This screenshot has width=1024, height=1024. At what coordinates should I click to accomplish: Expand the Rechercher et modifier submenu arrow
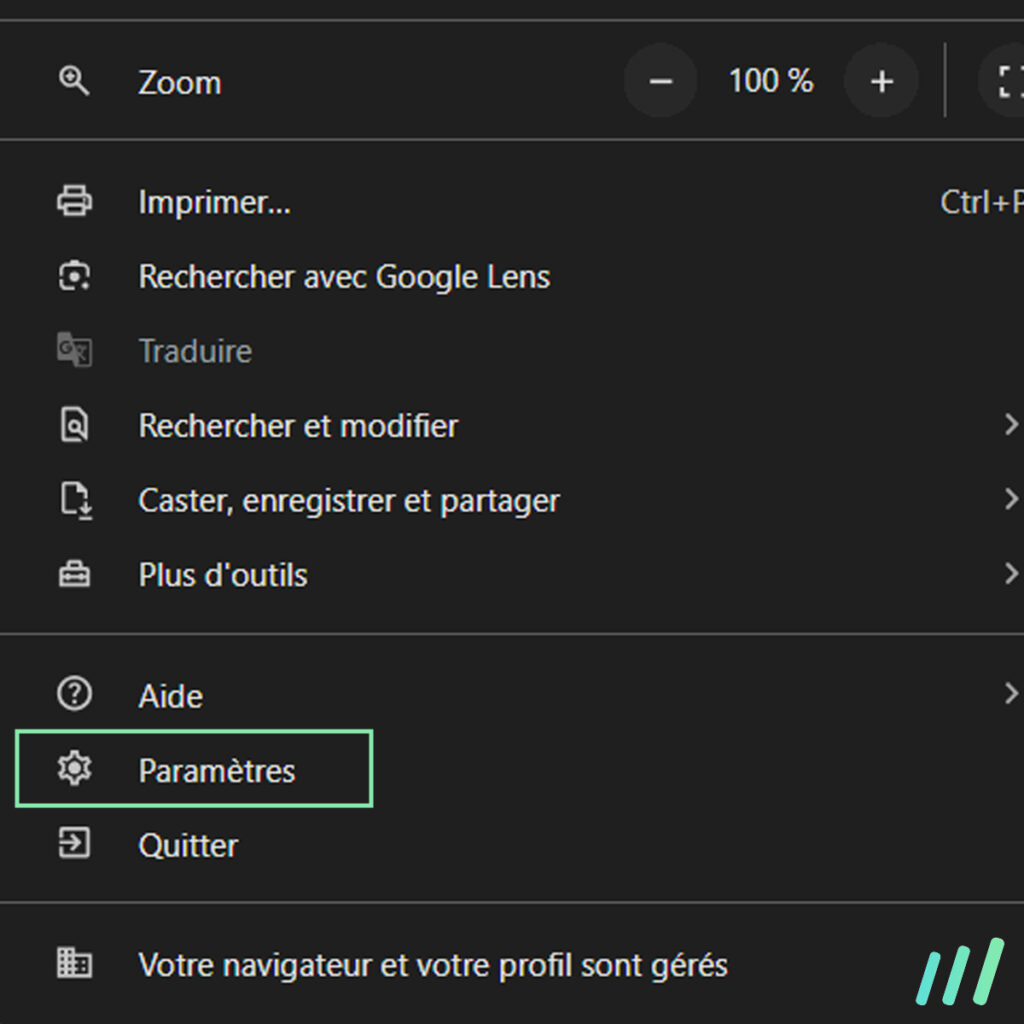(1011, 425)
